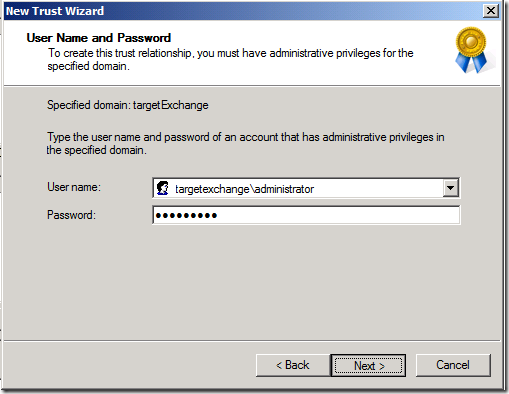Click the "Password:" label

(71, 215)
